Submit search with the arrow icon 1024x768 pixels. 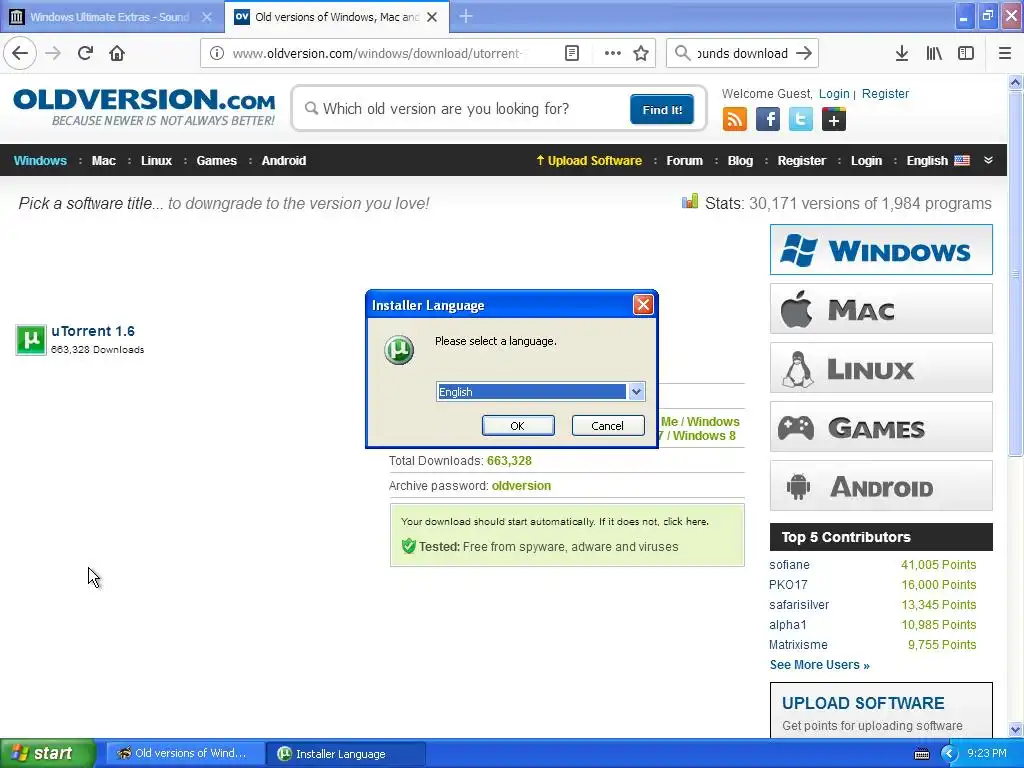(805, 53)
